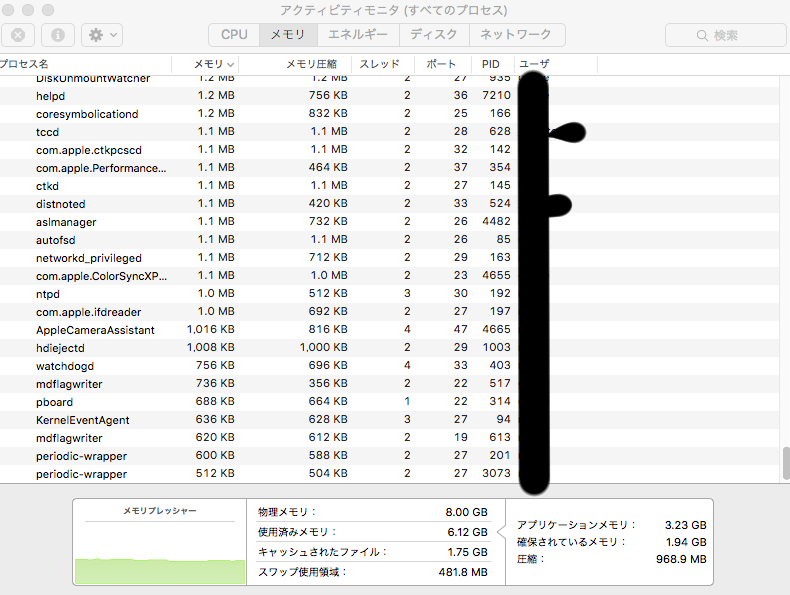Select the com.apple.ctkpcscd process row
The image size is (790, 595).
point(390,150)
